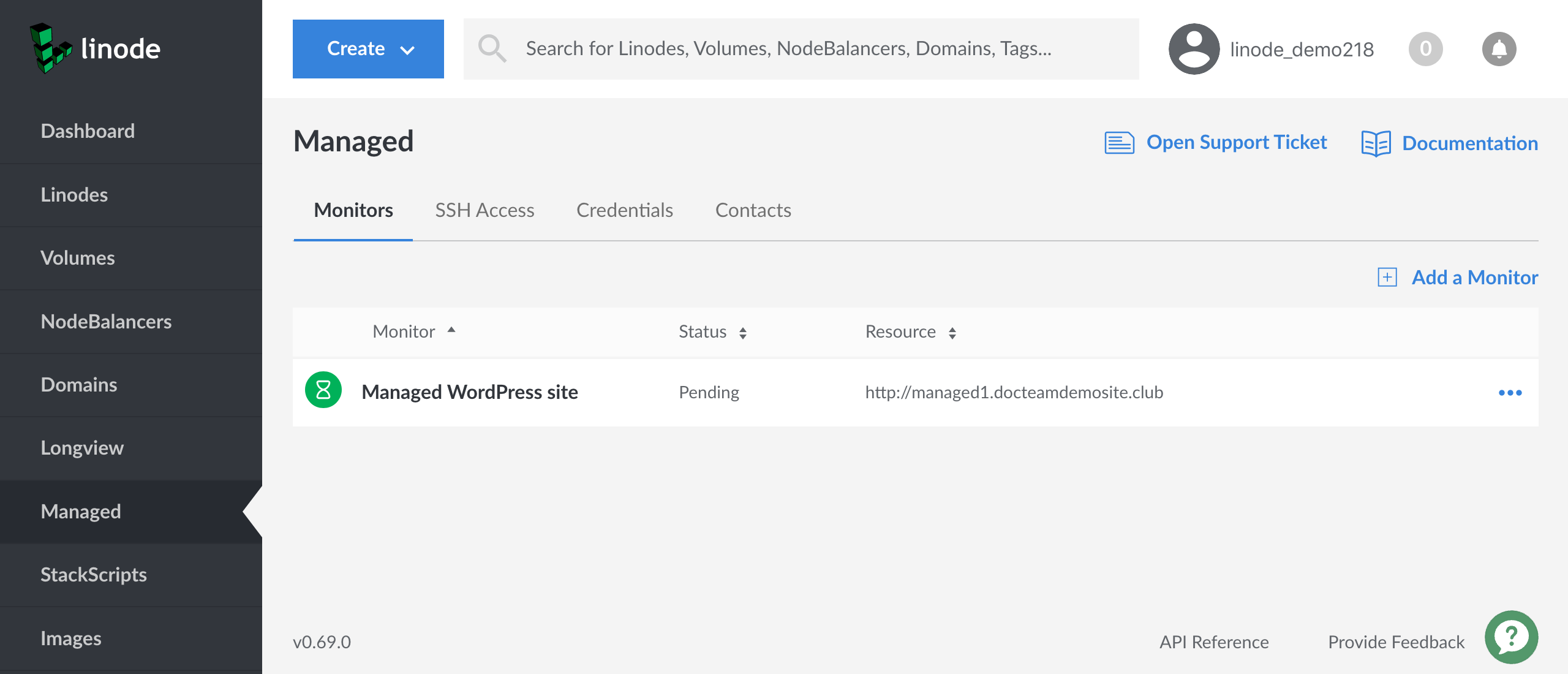
Task: Click the Open Support Ticket icon
Action: [x=1119, y=143]
